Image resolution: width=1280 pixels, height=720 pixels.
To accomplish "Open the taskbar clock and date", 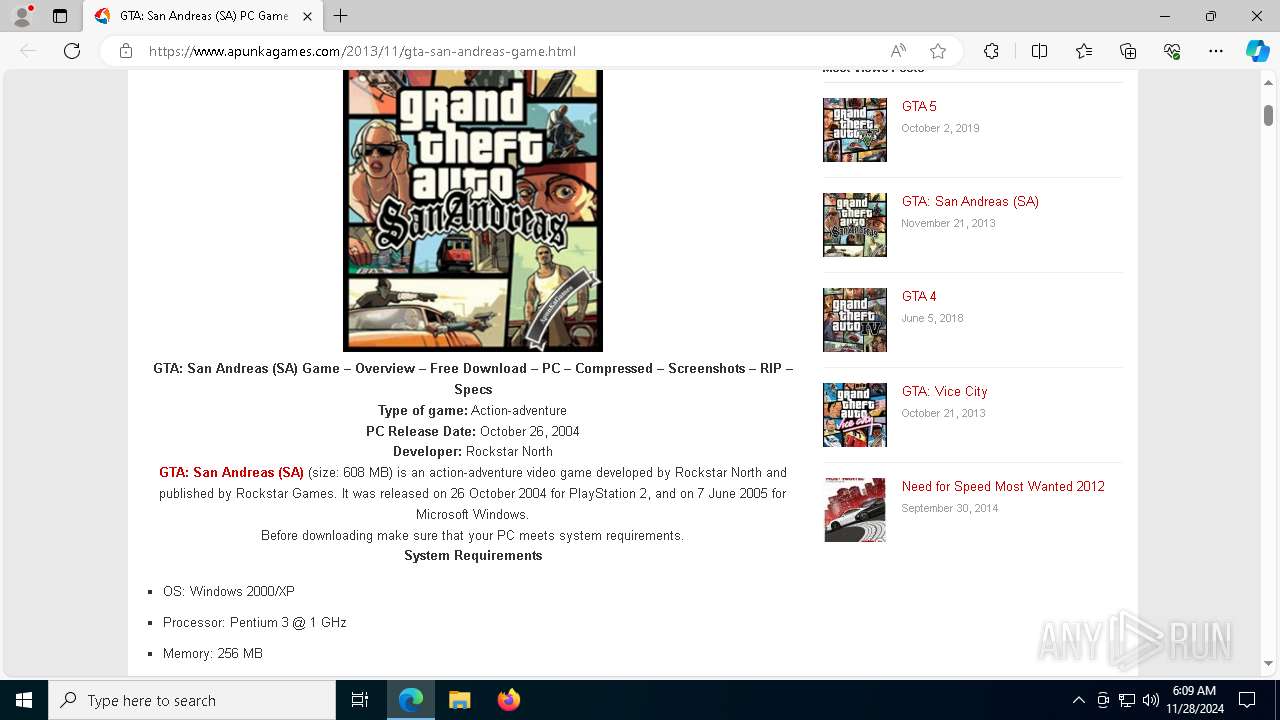I will [1194, 700].
